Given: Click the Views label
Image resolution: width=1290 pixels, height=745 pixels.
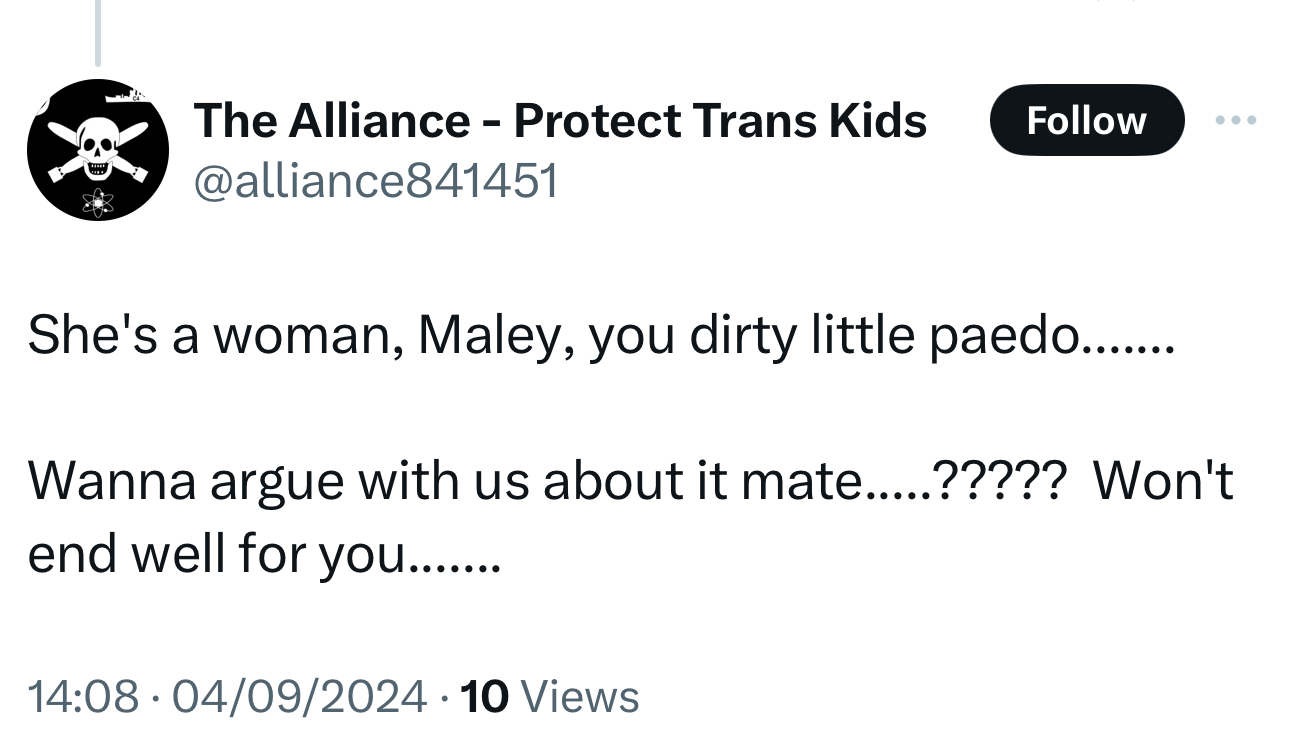Looking at the screenshot, I should pyautogui.click(x=580, y=696).
